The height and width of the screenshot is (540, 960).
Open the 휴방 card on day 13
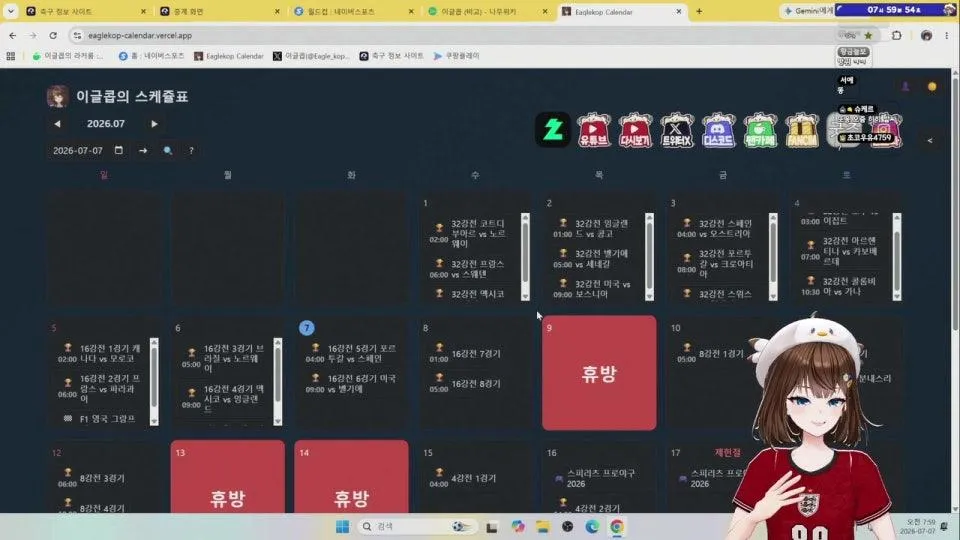[x=228, y=476]
